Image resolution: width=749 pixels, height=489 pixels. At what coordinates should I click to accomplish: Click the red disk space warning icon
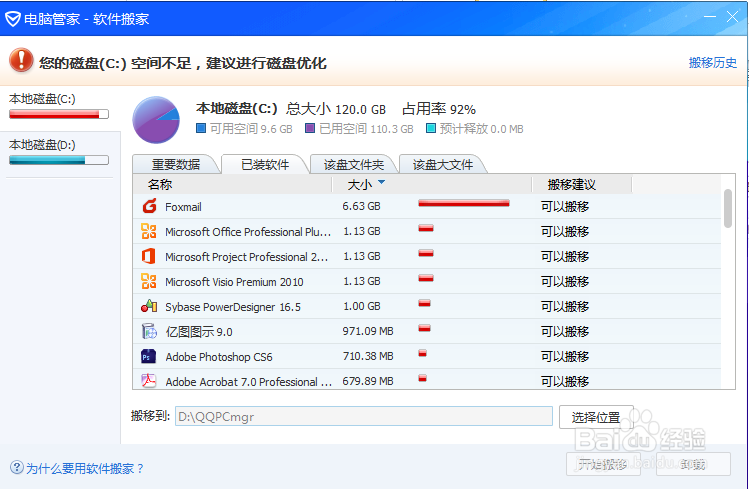21,61
